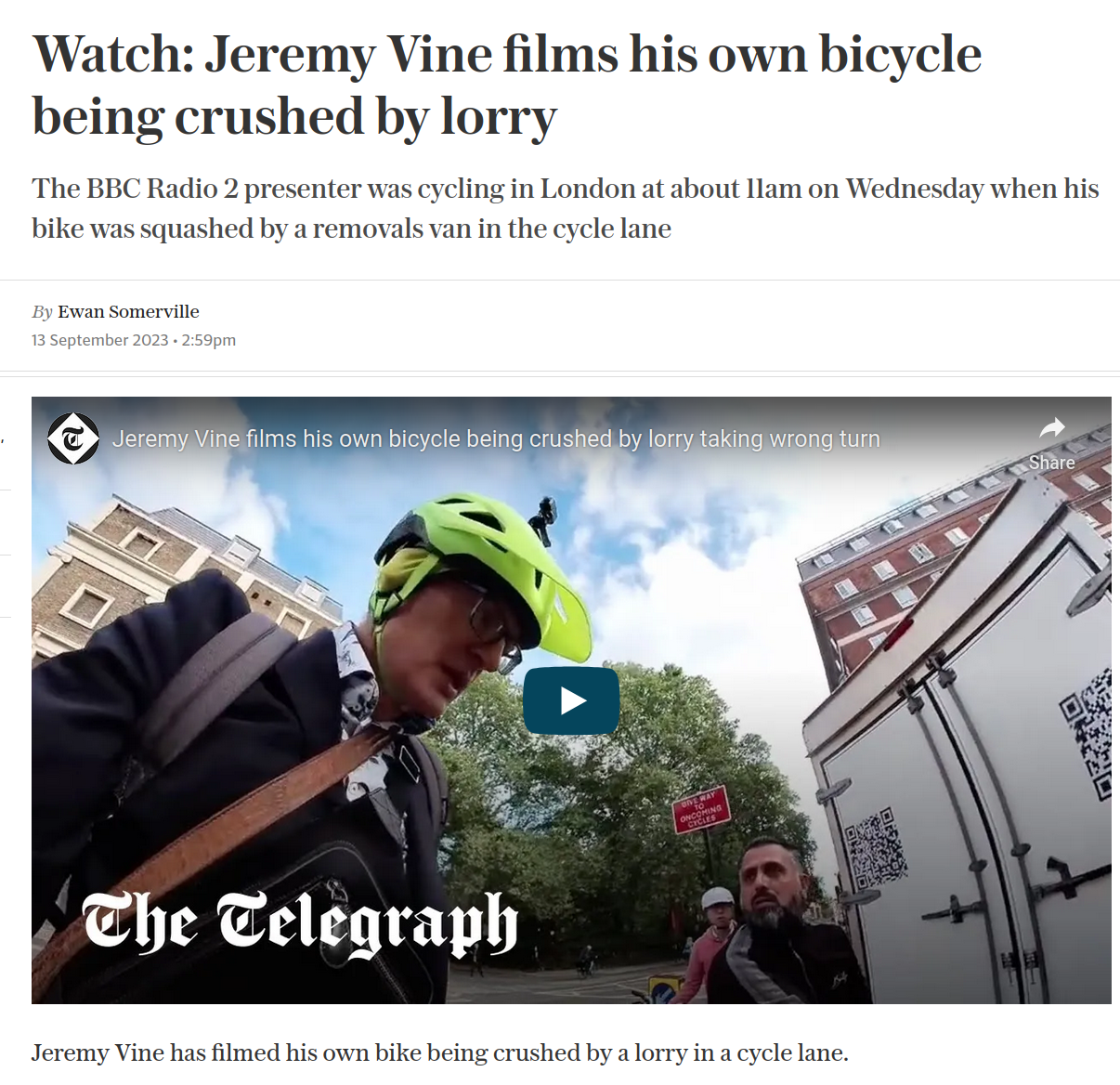Viewport: 1120px width, 1085px height.
Task: Click the paragraph beginning 'Jeremy Vine has filmed'
Action: coord(440,1052)
